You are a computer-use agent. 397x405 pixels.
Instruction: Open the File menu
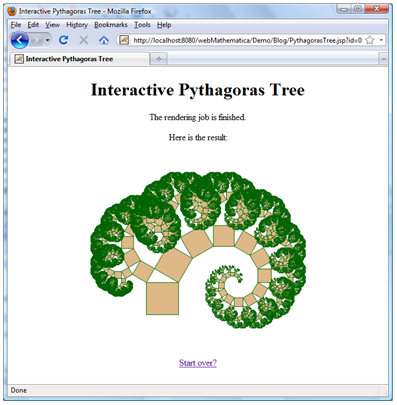click(16, 25)
